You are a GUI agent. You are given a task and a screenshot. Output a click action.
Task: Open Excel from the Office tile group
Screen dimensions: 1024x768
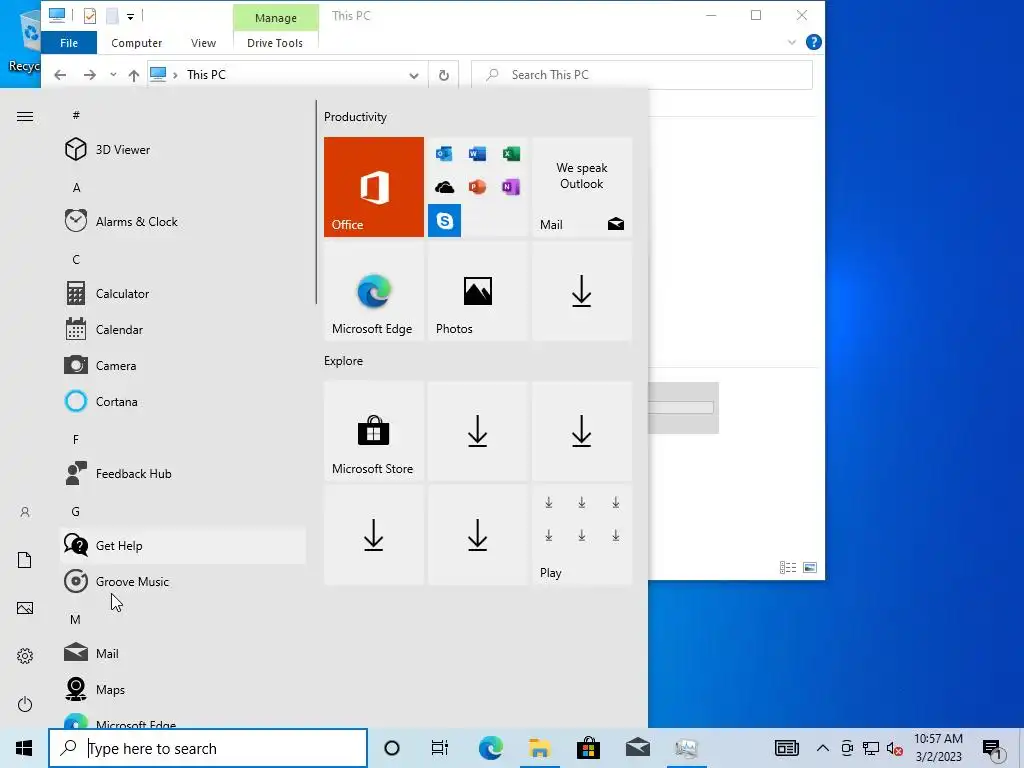(511, 153)
